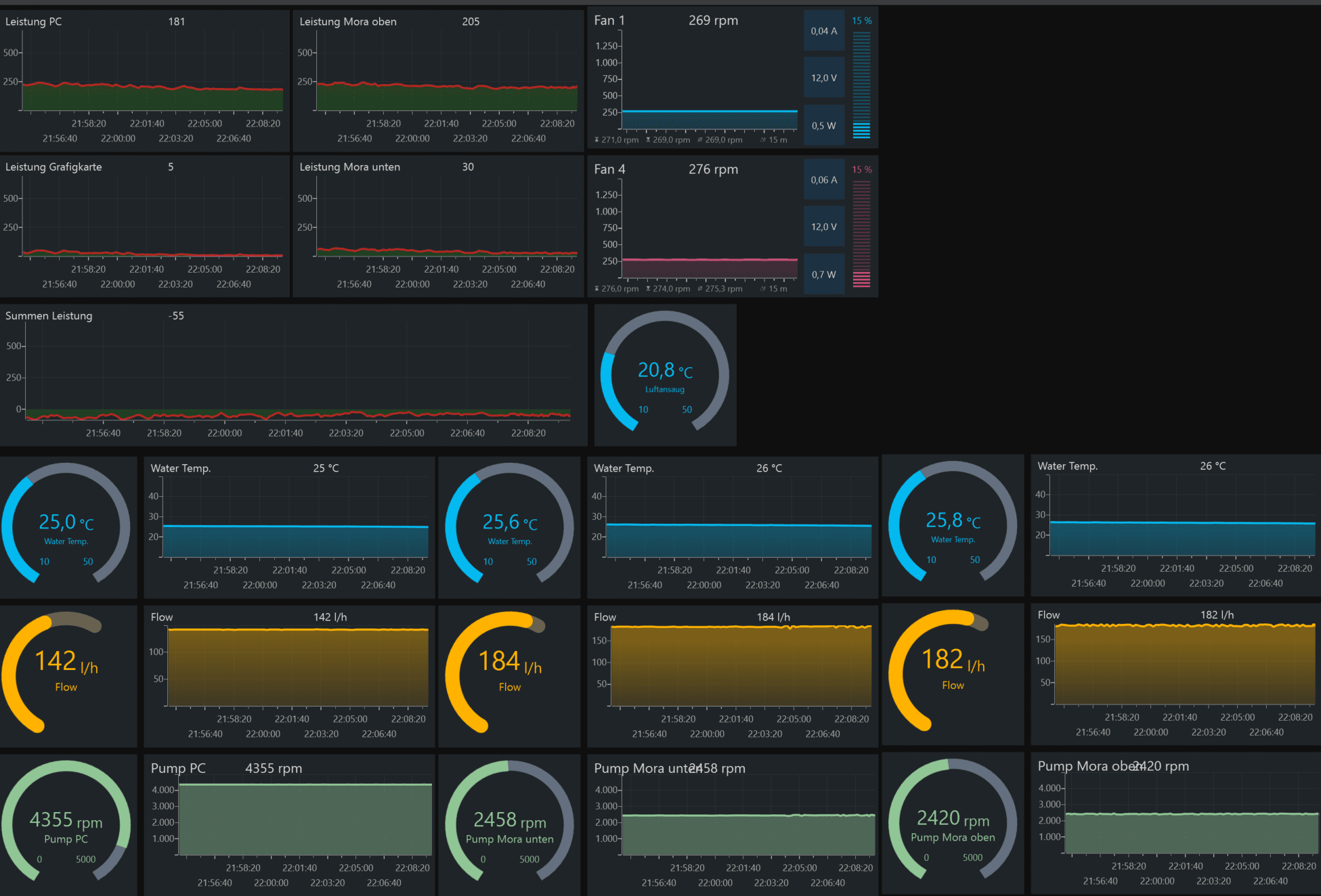Click the Fan 1 average rpm icon

click(700, 140)
